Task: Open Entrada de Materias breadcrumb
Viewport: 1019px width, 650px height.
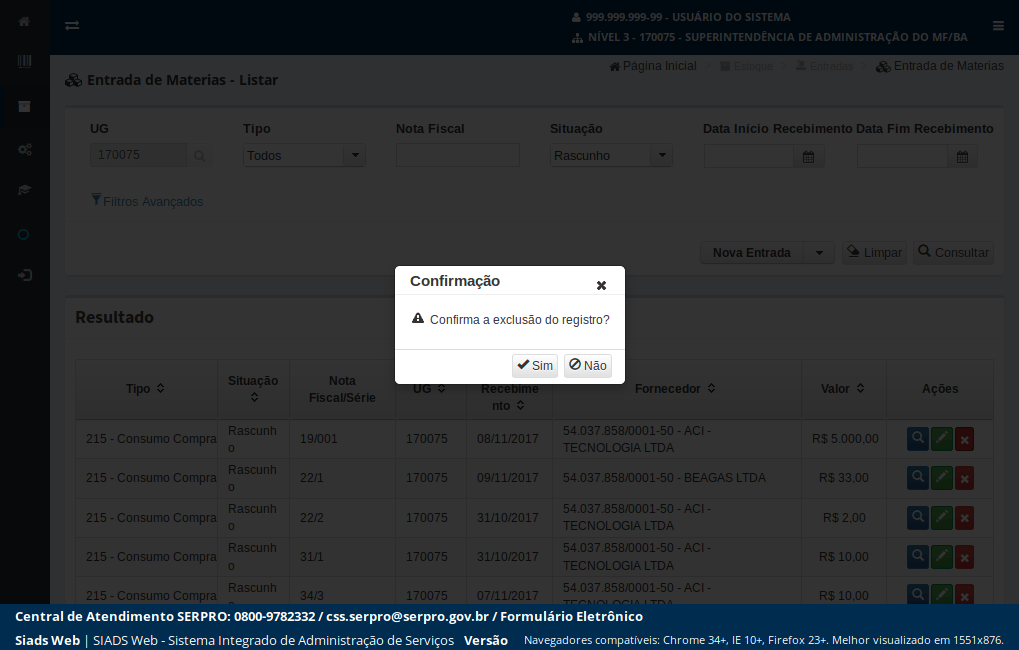Action: coord(940,66)
